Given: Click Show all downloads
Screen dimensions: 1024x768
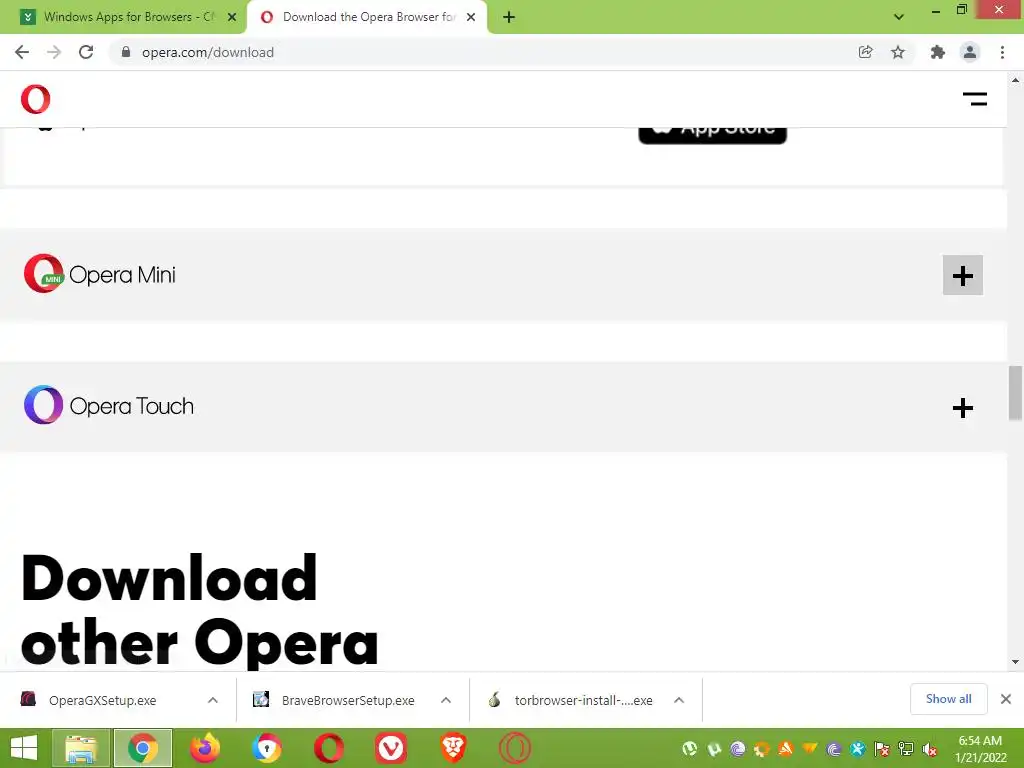Looking at the screenshot, I should tap(948, 699).
